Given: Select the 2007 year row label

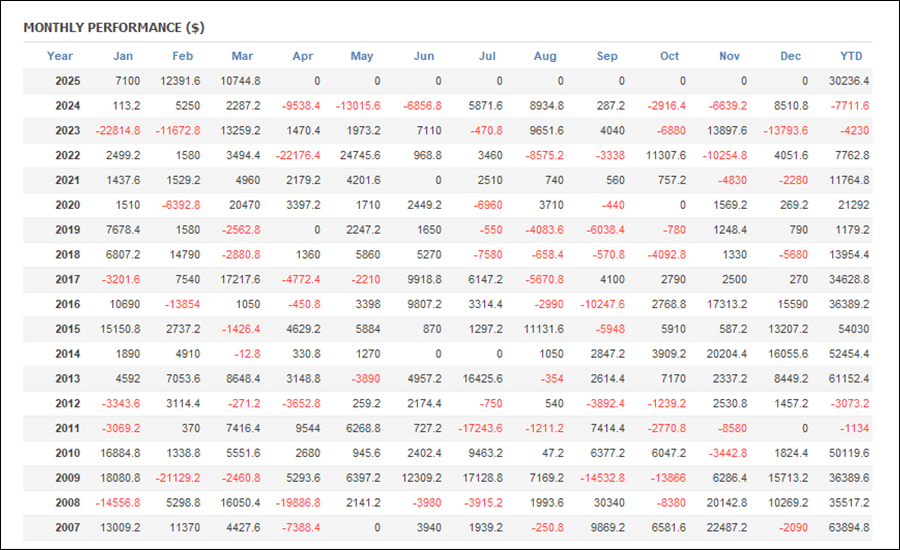Looking at the screenshot, I should point(68,528).
